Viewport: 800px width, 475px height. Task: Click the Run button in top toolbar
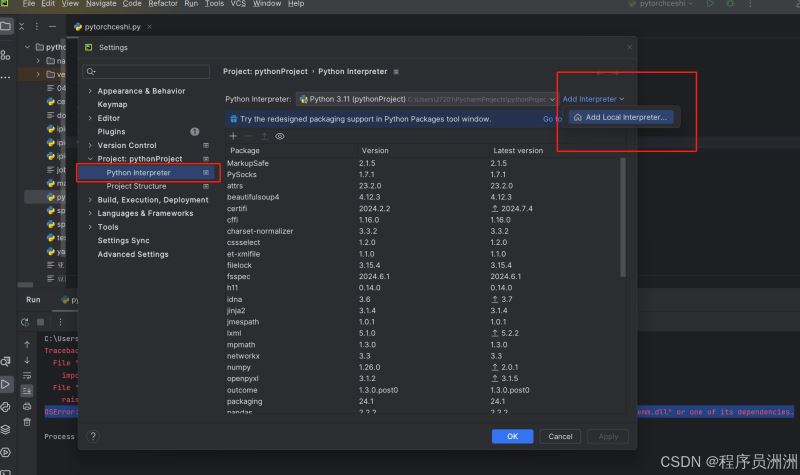tap(710, 4)
